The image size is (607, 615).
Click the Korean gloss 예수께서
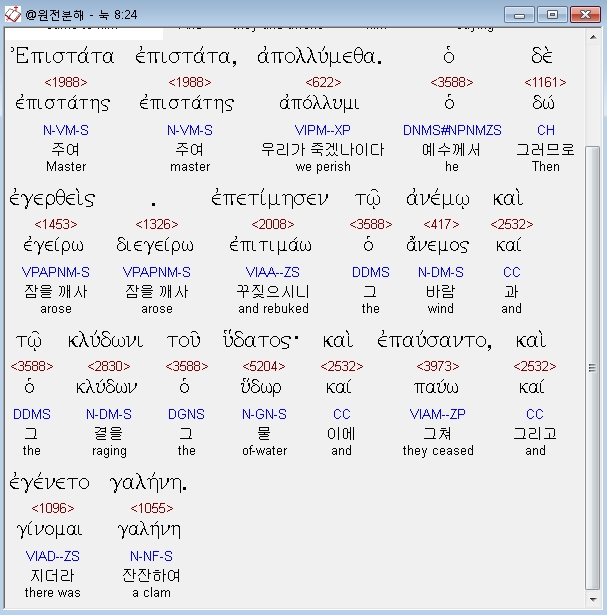[x=451, y=150]
